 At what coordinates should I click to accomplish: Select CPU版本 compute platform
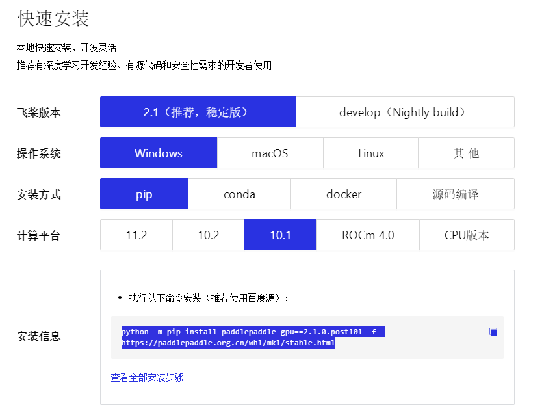pos(467,235)
